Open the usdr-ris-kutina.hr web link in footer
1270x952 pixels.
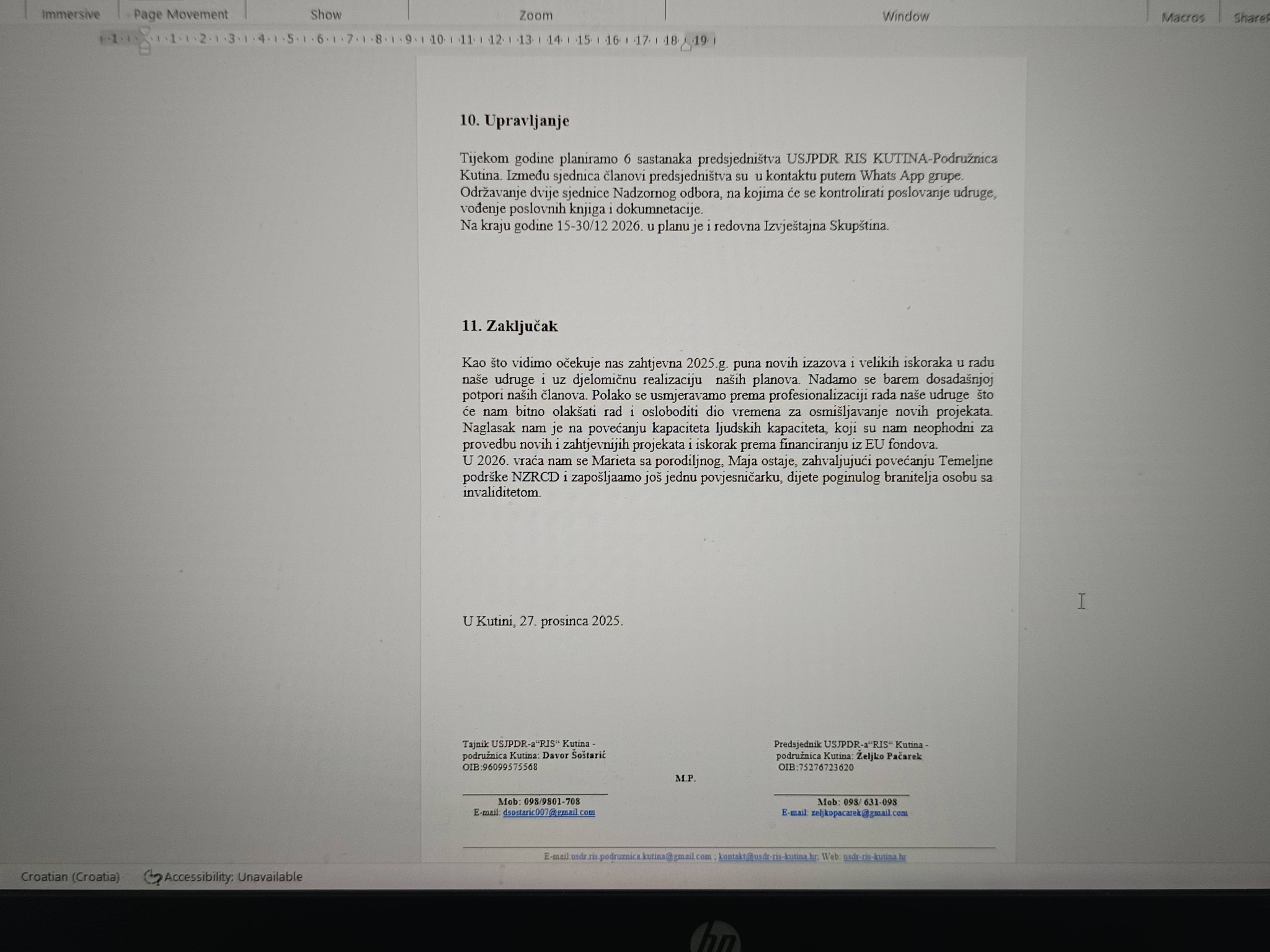coord(874,857)
